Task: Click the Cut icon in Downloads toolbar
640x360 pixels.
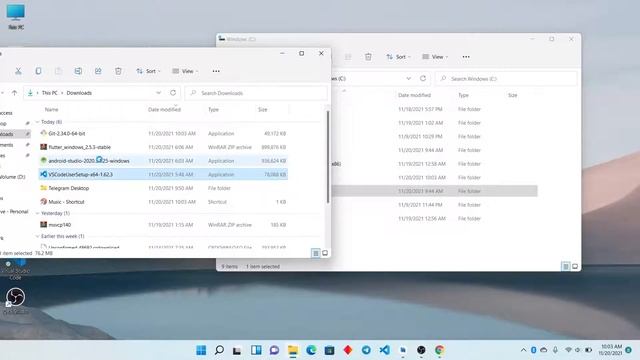Action: point(18,71)
